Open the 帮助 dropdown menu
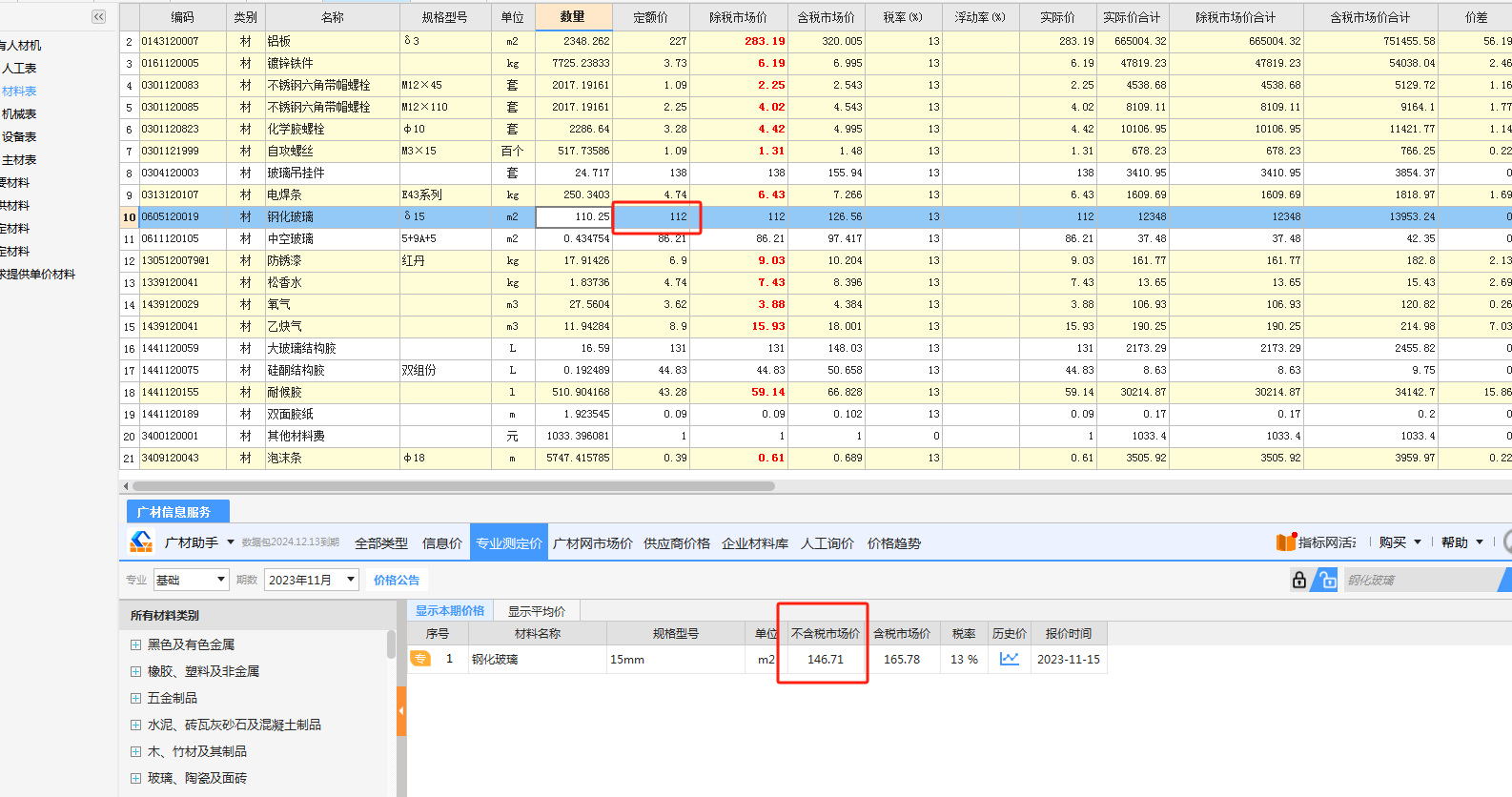Image resolution: width=1512 pixels, height=797 pixels. (1462, 542)
